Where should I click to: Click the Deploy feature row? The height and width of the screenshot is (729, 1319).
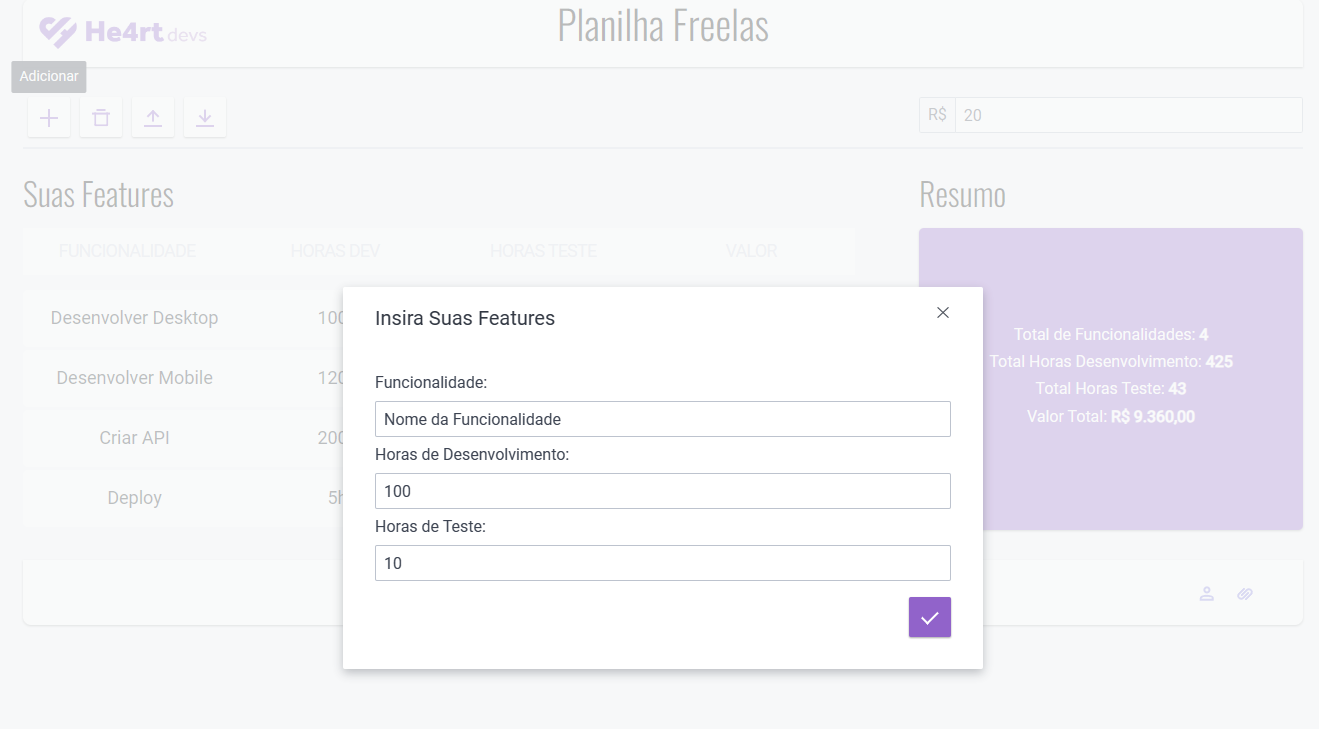coord(134,497)
